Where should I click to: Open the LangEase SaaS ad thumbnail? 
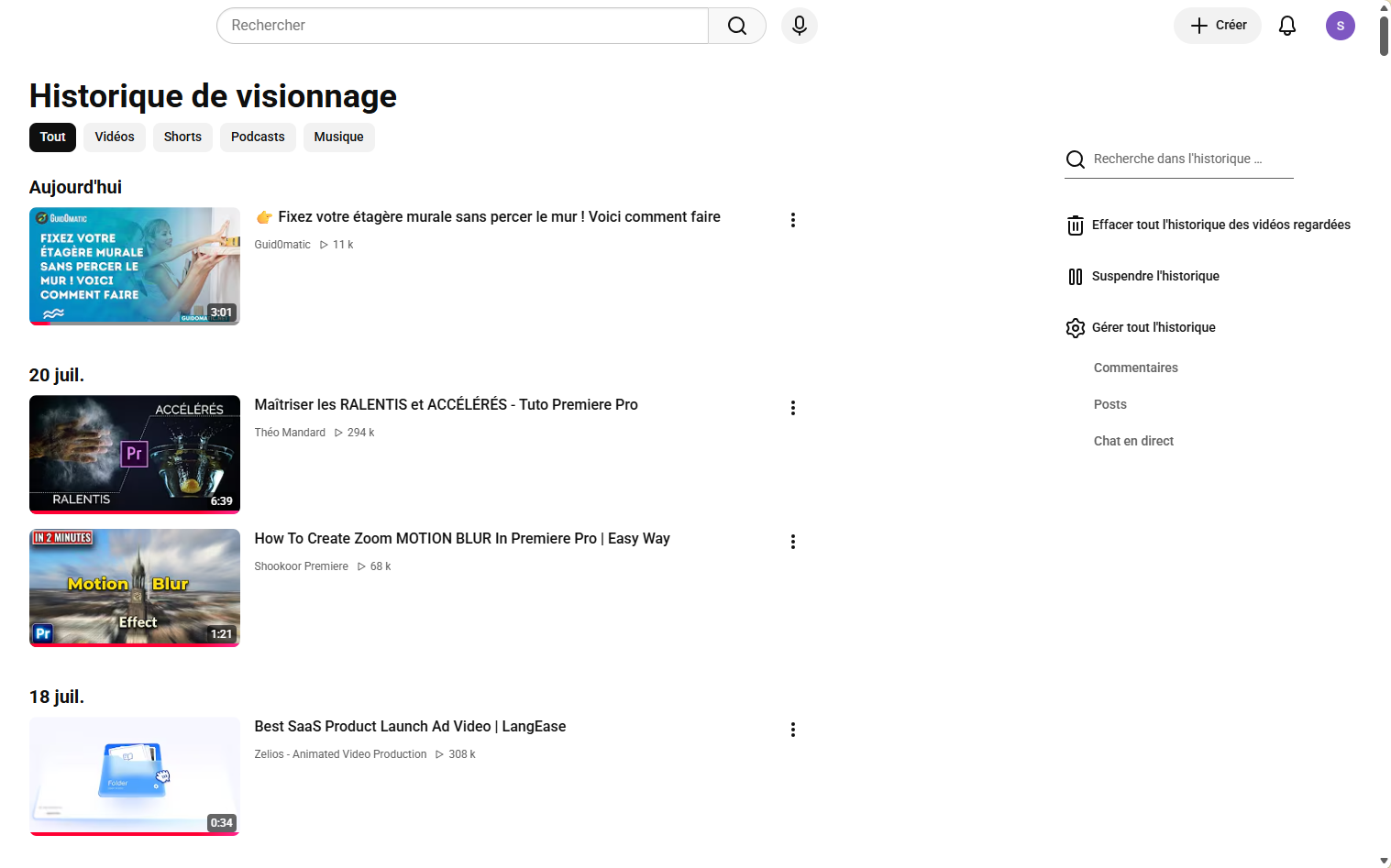[135, 776]
